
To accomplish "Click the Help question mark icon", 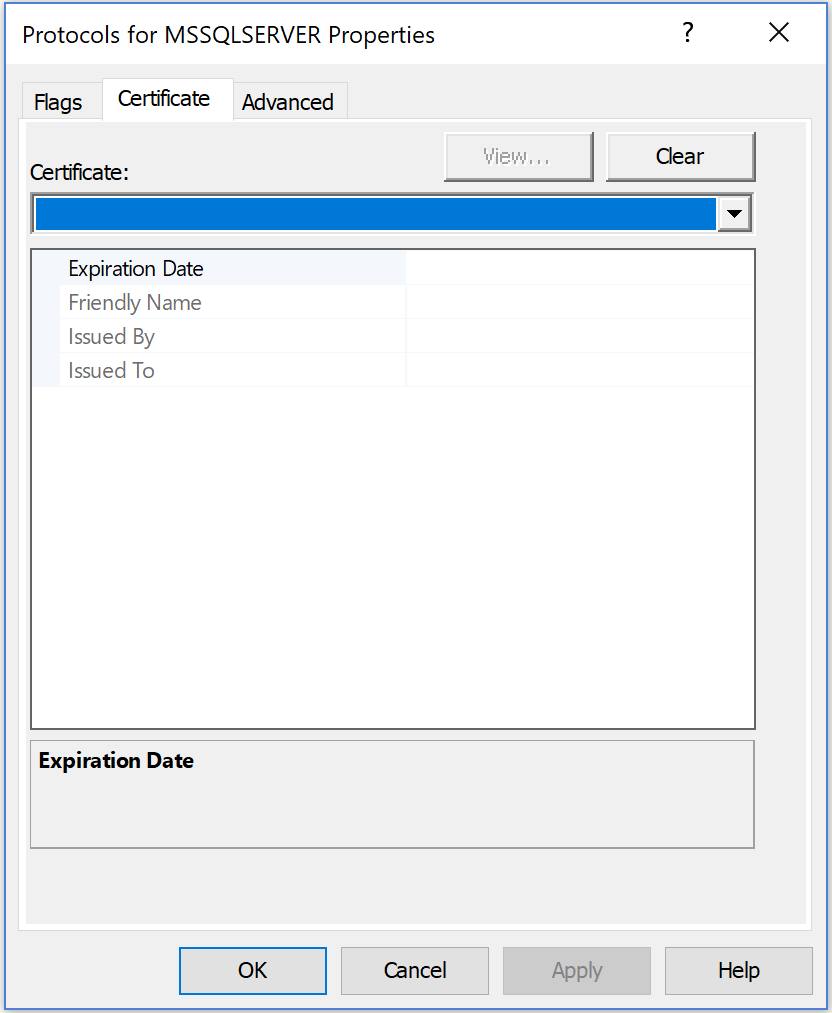I will 688,32.
